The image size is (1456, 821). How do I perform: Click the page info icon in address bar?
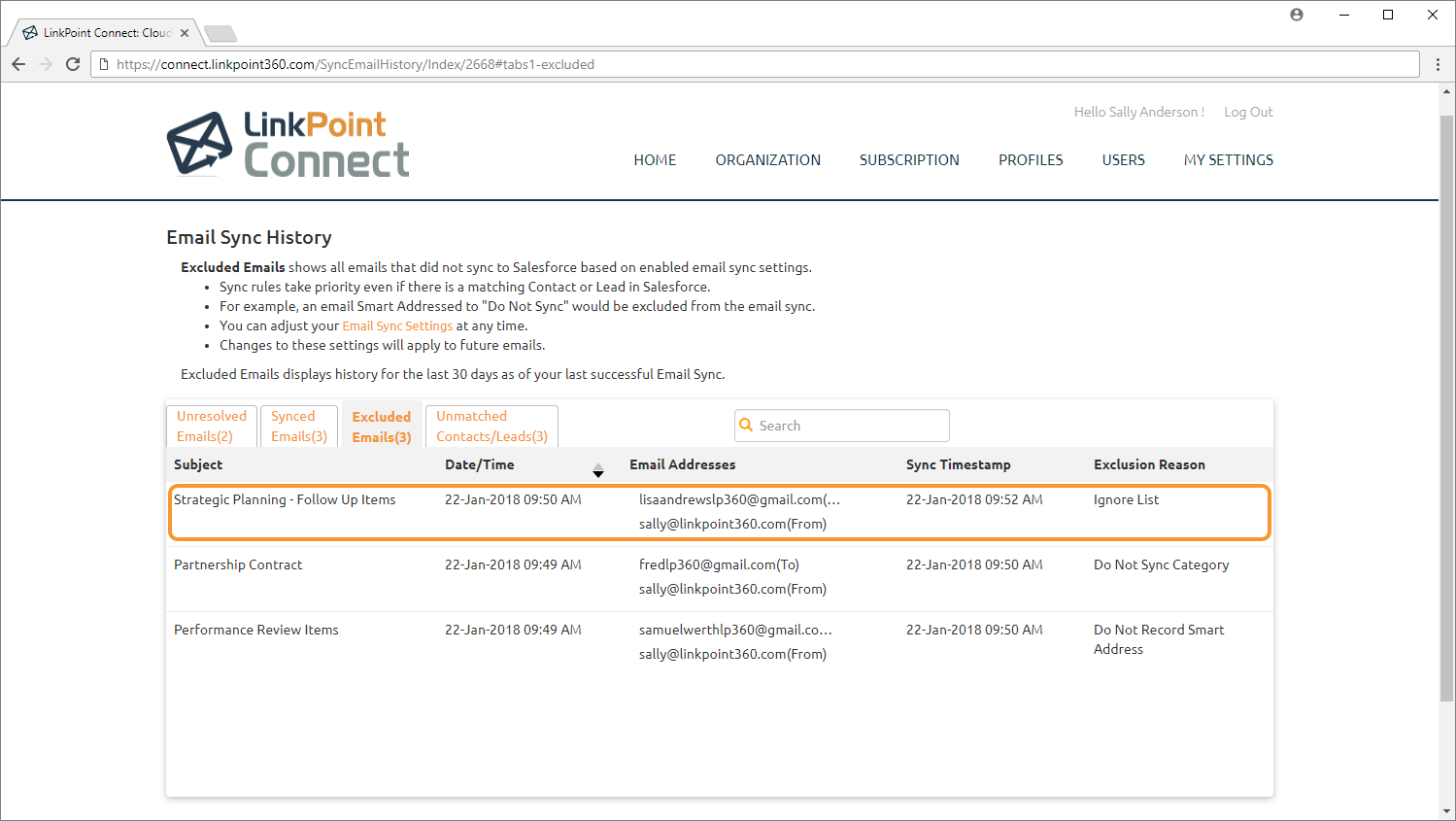(x=104, y=64)
